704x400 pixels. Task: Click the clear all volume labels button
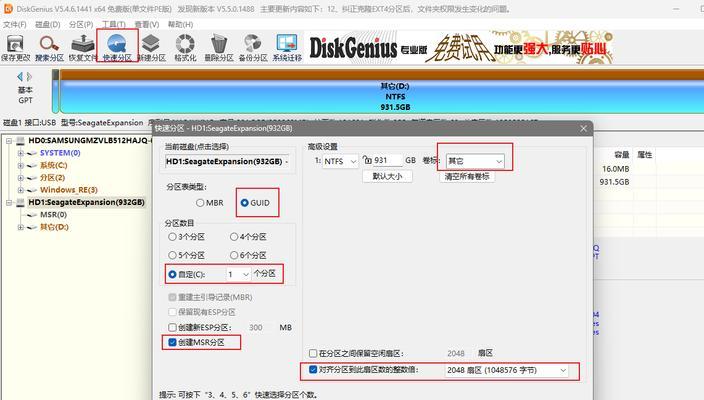click(x=467, y=176)
